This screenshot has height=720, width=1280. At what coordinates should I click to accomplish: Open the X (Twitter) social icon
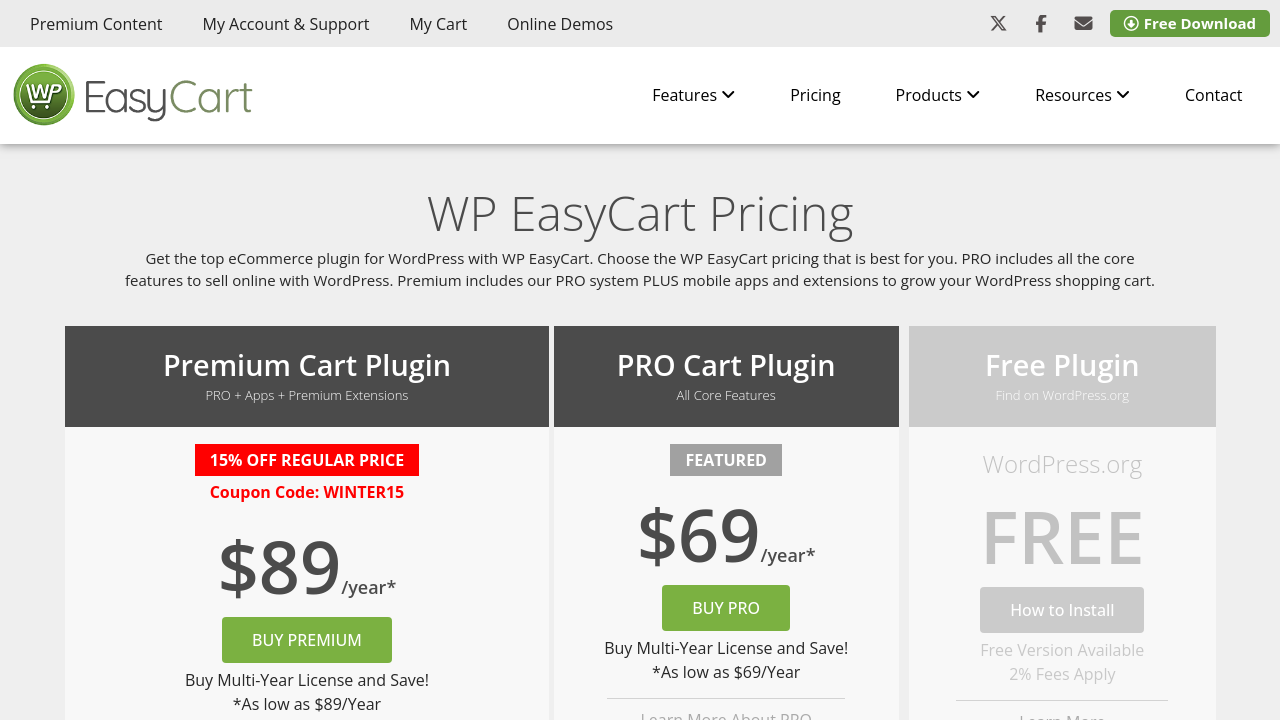pos(998,23)
